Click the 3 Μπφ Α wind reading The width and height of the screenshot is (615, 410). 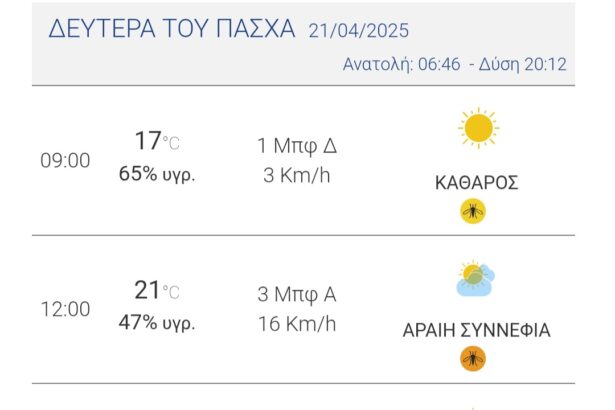pos(297,295)
